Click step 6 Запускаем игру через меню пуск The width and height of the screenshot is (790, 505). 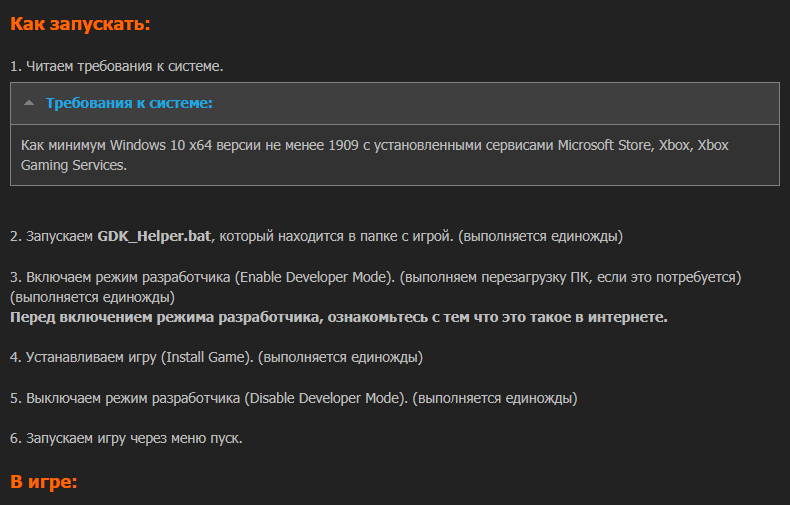point(126,438)
